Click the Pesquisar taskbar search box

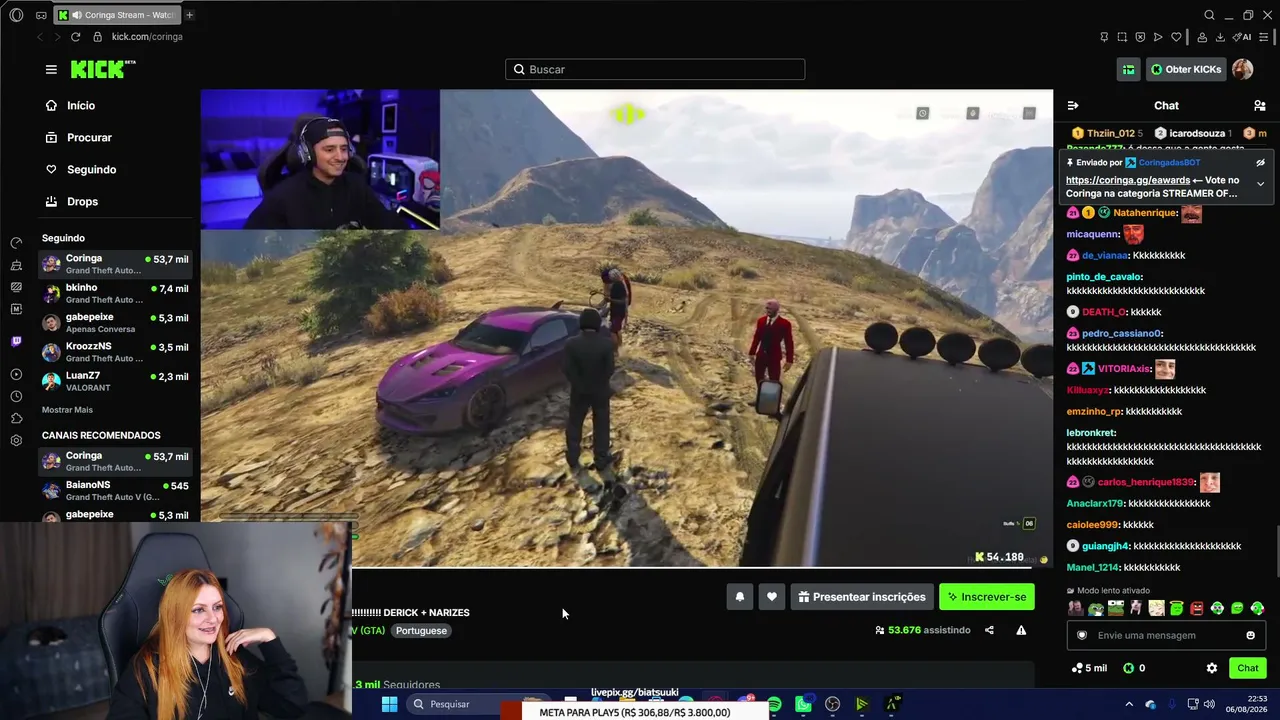(480, 704)
